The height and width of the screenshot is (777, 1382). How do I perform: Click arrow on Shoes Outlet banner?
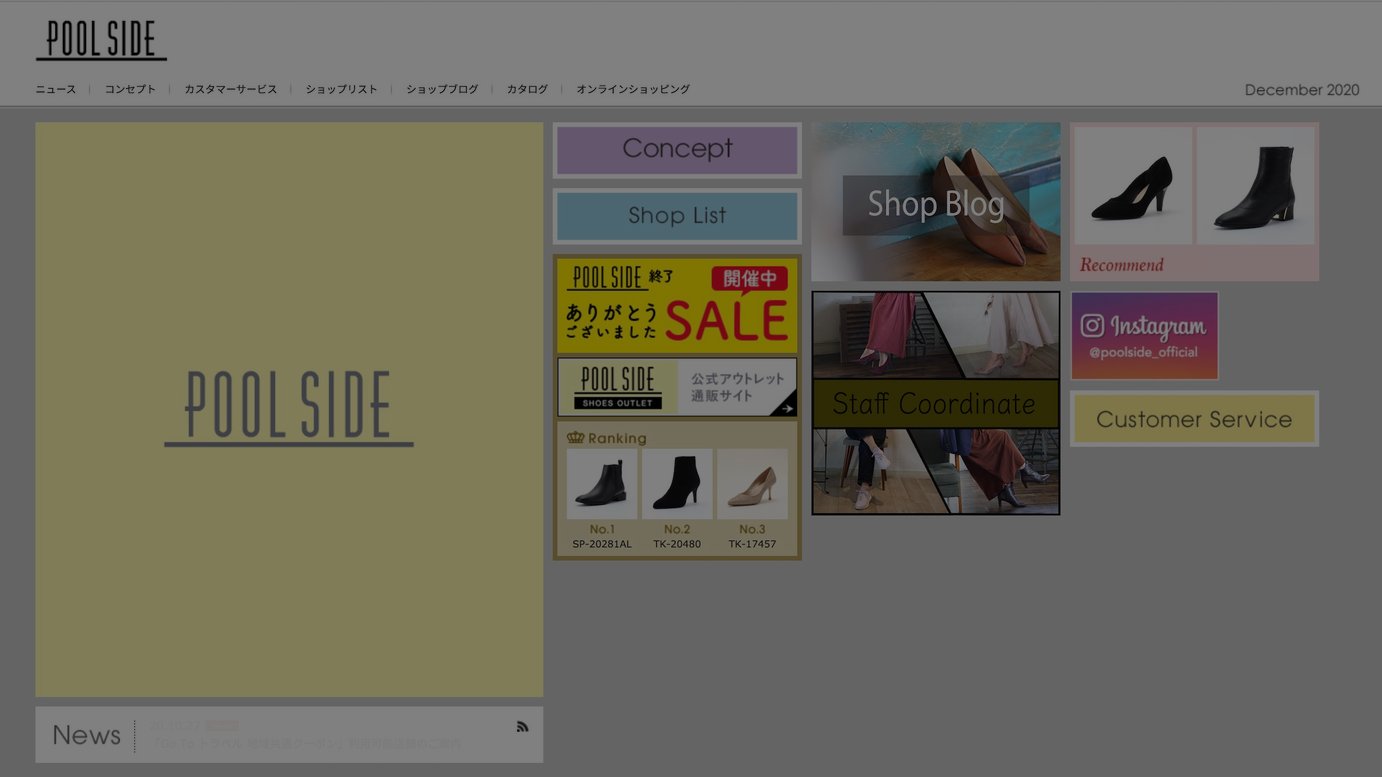click(x=787, y=408)
